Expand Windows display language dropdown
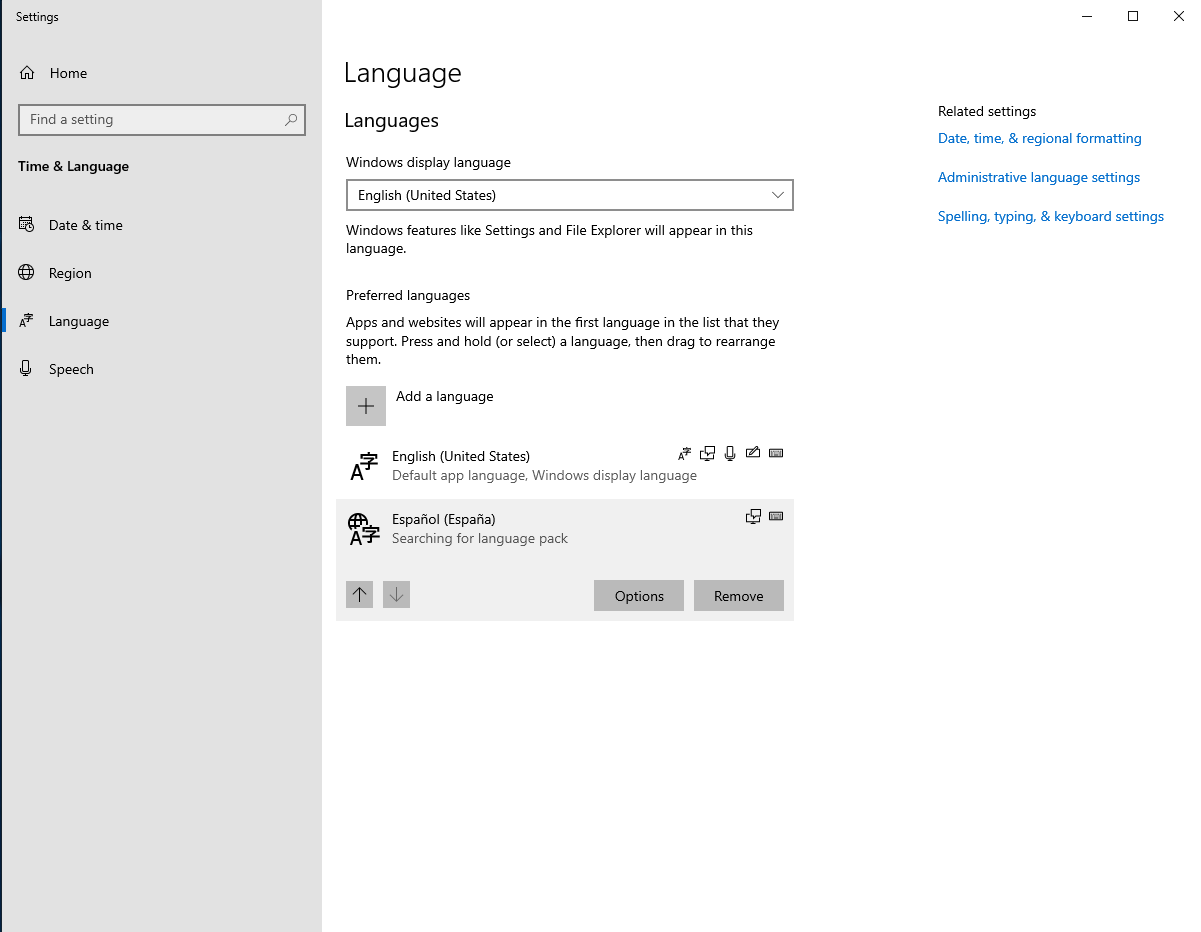 570,195
